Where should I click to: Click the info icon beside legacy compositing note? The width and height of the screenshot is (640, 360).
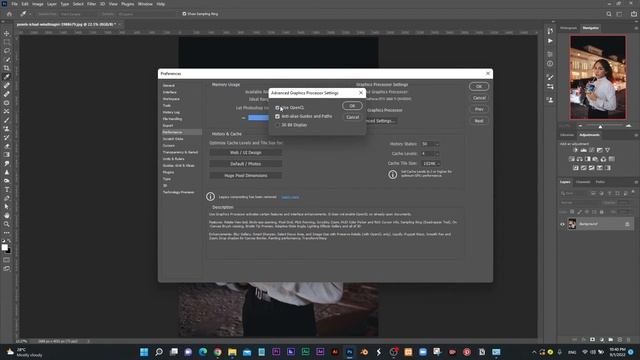210,197
